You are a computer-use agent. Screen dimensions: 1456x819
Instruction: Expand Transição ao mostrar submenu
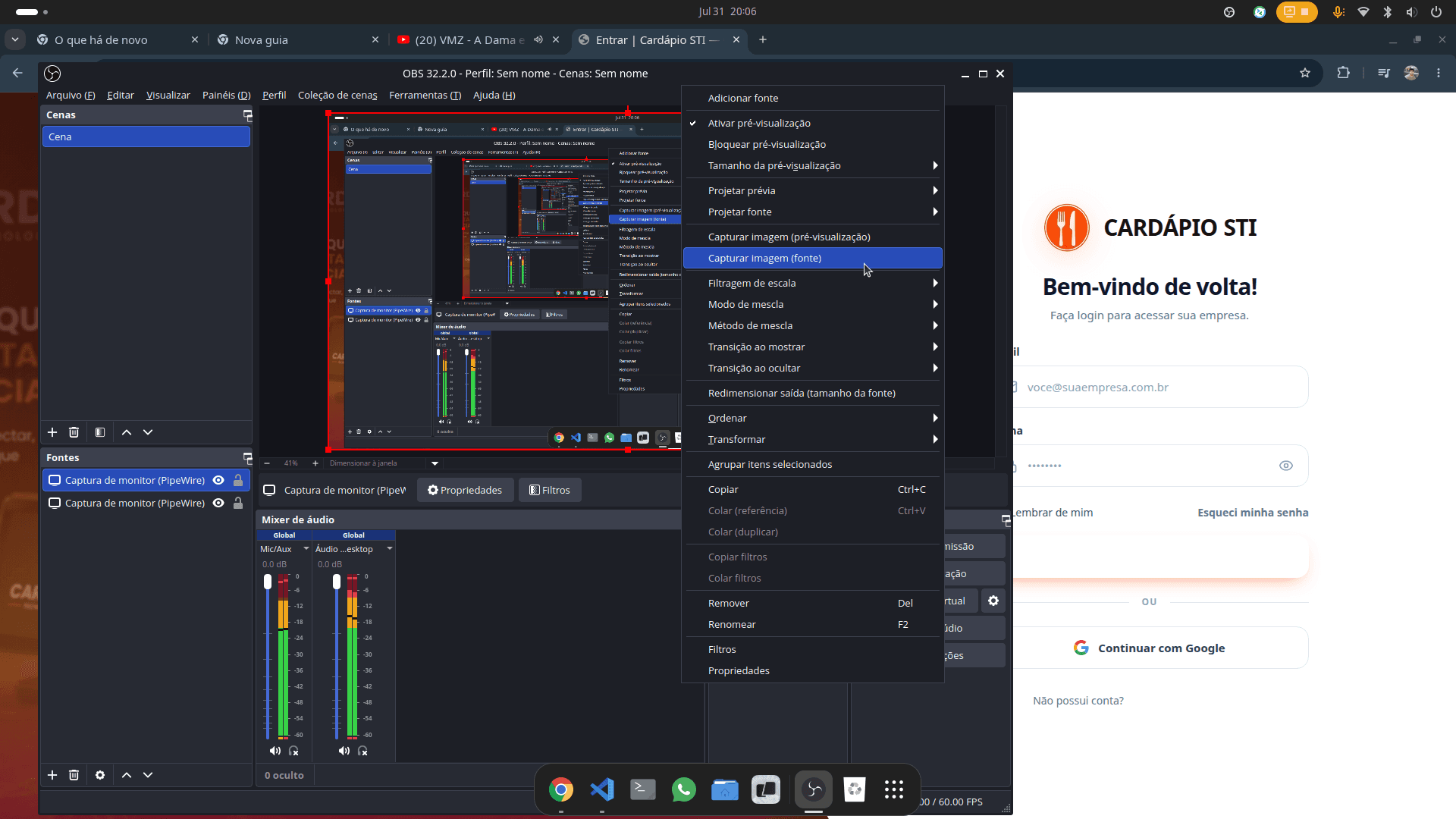pos(813,347)
